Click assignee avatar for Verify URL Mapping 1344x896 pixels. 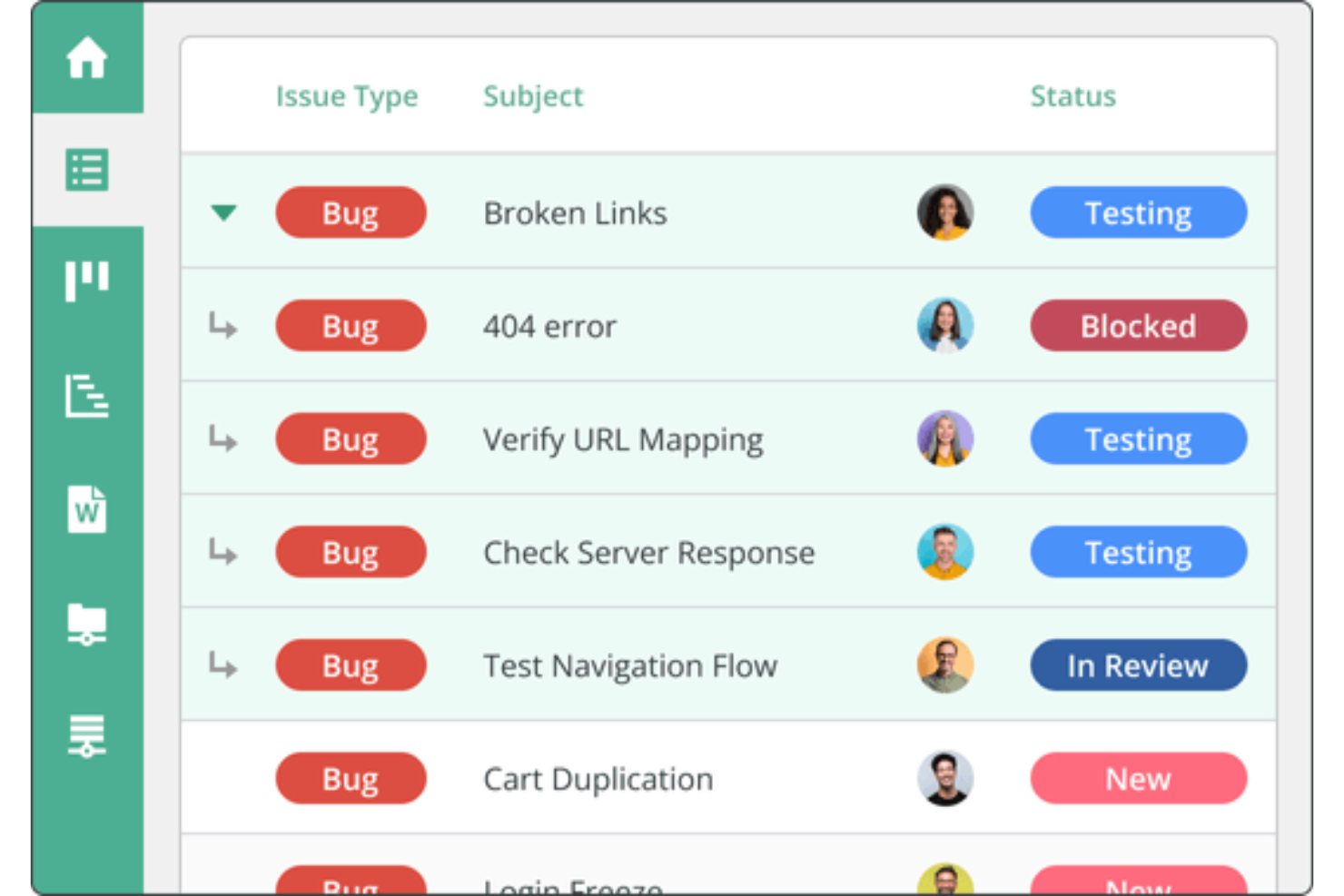point(945,438)
